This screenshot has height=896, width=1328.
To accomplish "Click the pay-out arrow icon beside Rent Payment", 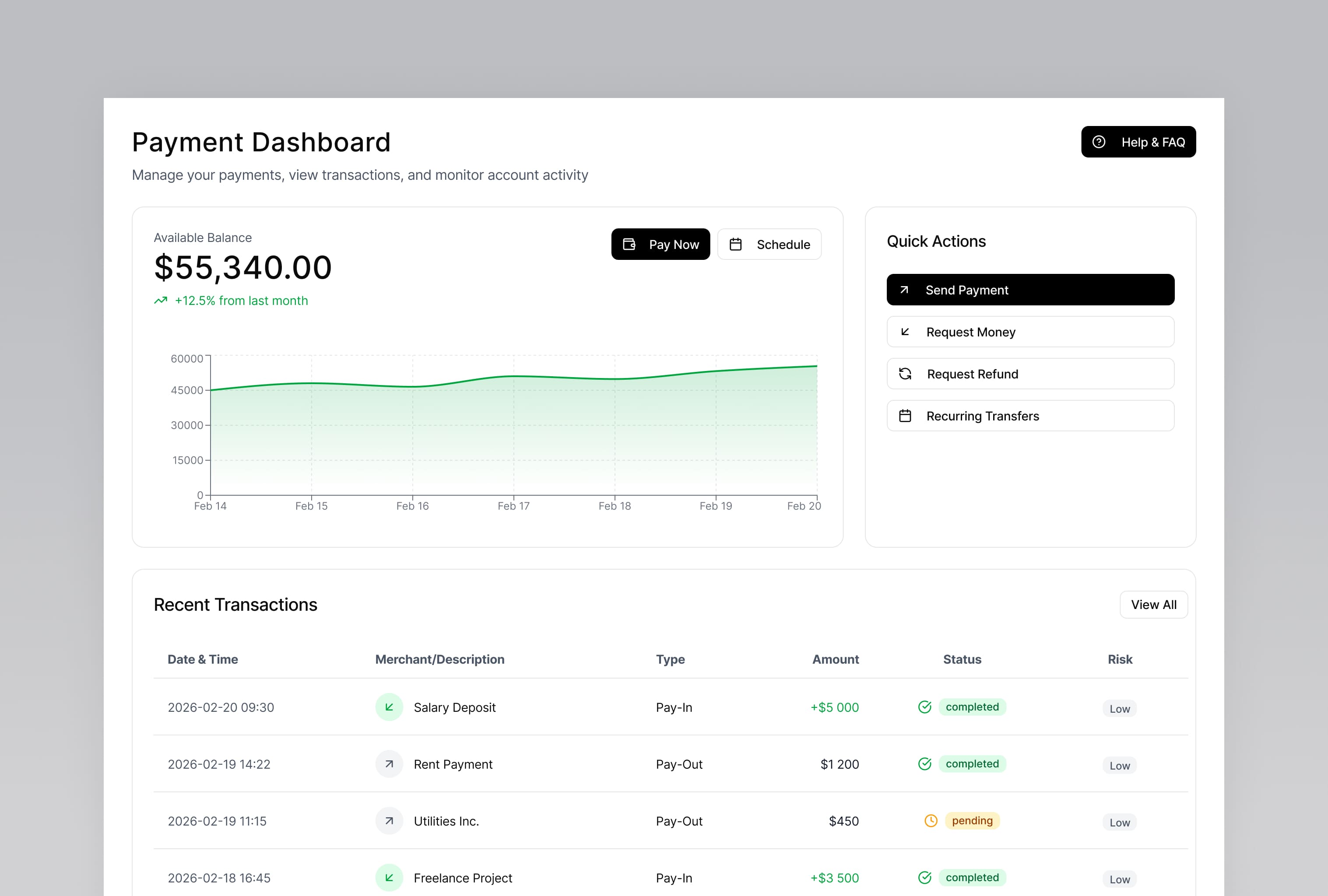I will pyautogui.click(x=389, y=764).
